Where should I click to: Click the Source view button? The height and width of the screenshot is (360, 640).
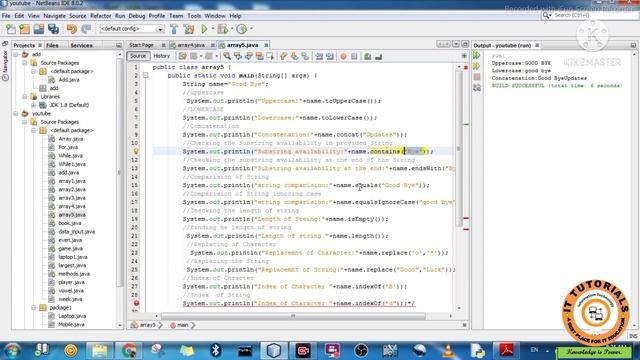click(x=138, y=56)
